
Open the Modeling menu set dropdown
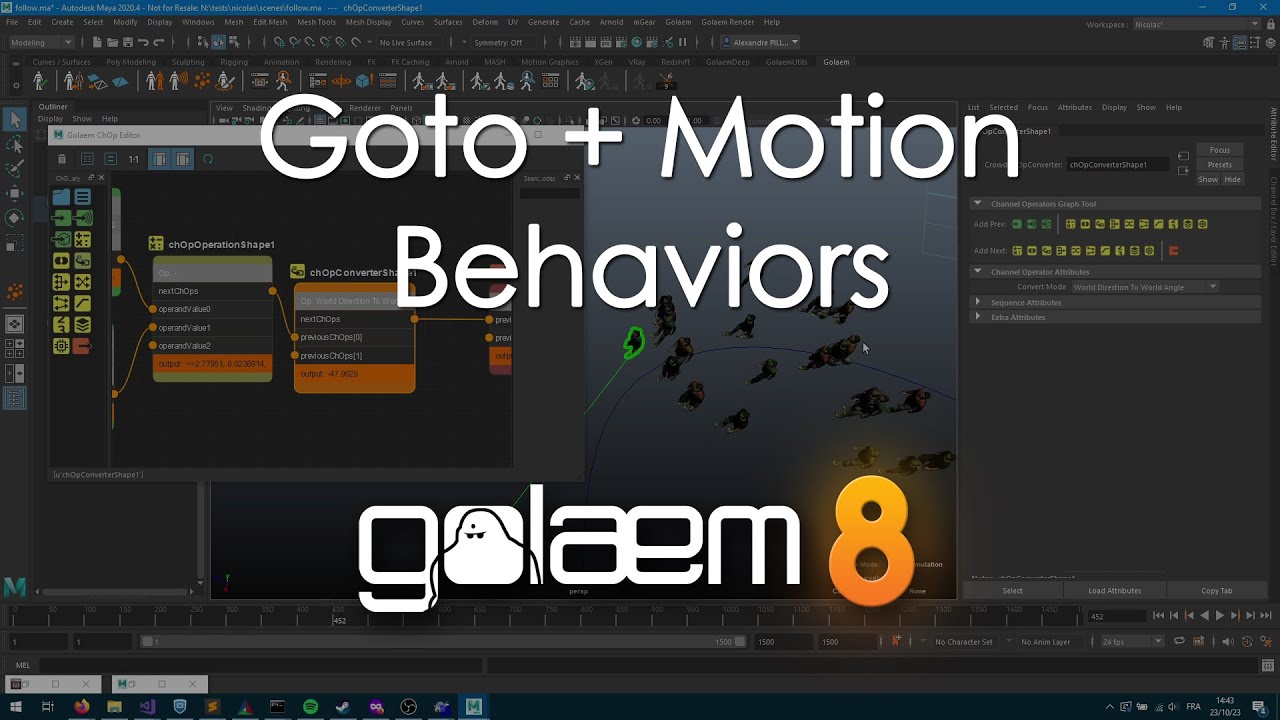[x=40, y=42]
